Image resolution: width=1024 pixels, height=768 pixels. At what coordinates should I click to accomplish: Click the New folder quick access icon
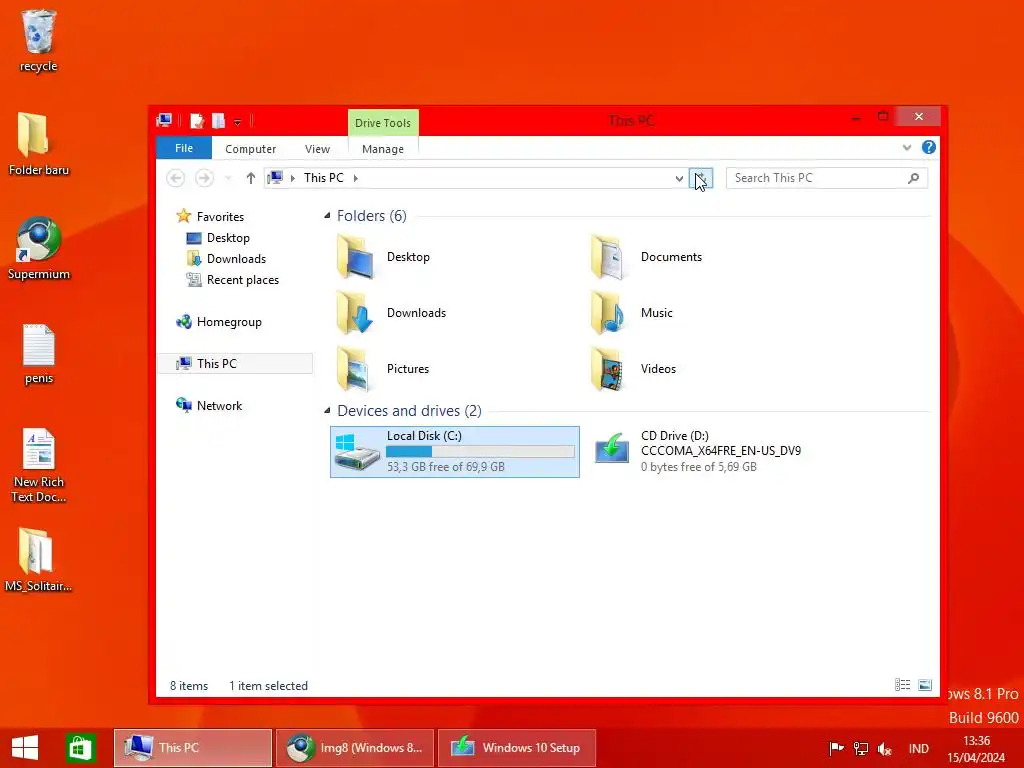218,121
